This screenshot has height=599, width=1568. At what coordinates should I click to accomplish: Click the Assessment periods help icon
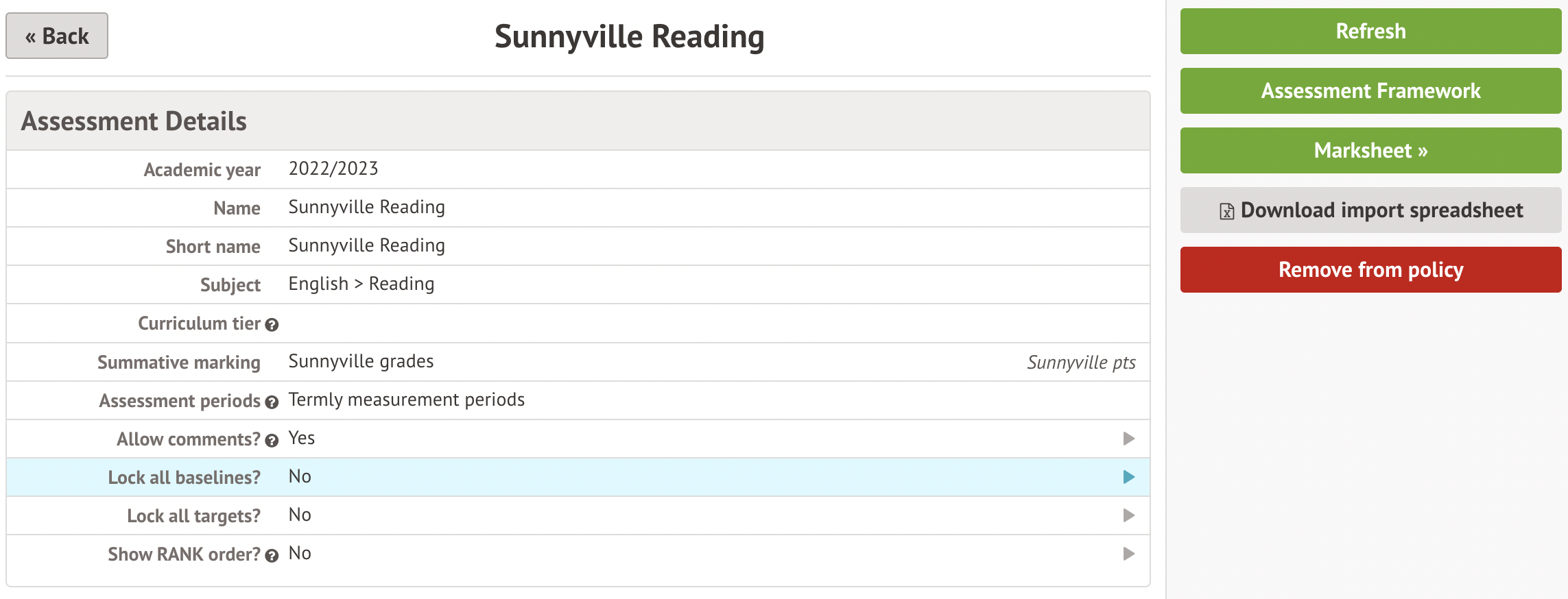coord(272,402)
